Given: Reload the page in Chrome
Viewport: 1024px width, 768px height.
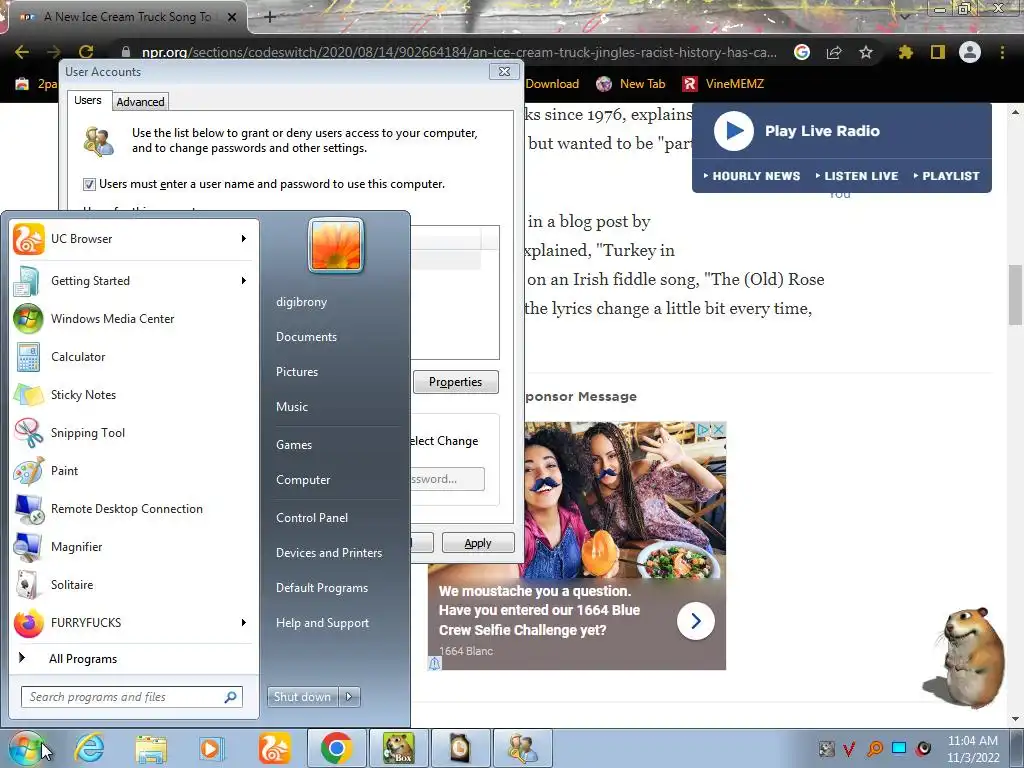Looking at the screenshot, I should click(86, 52).
